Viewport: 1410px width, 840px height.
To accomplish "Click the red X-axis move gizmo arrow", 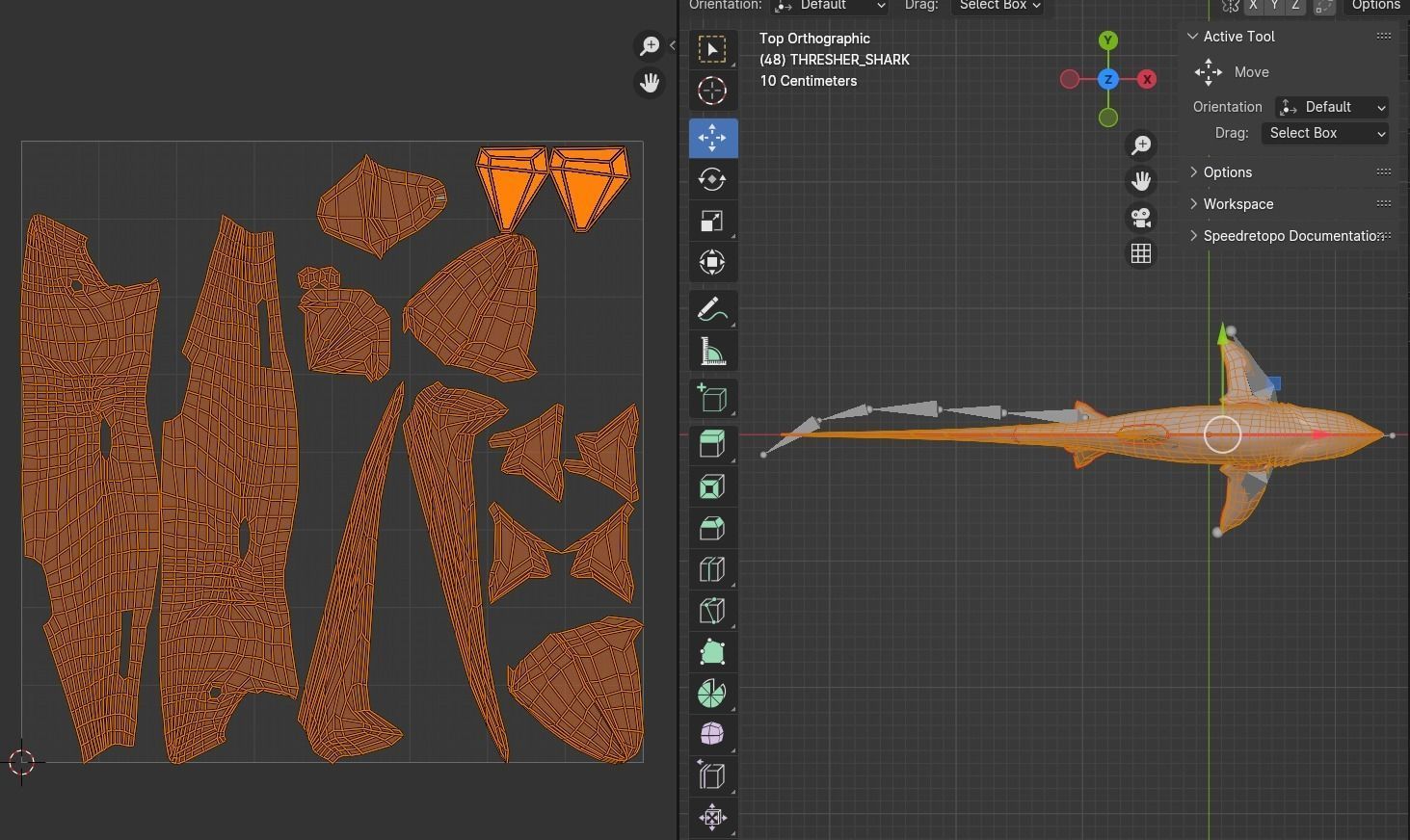I will [x=1321, y=435].
